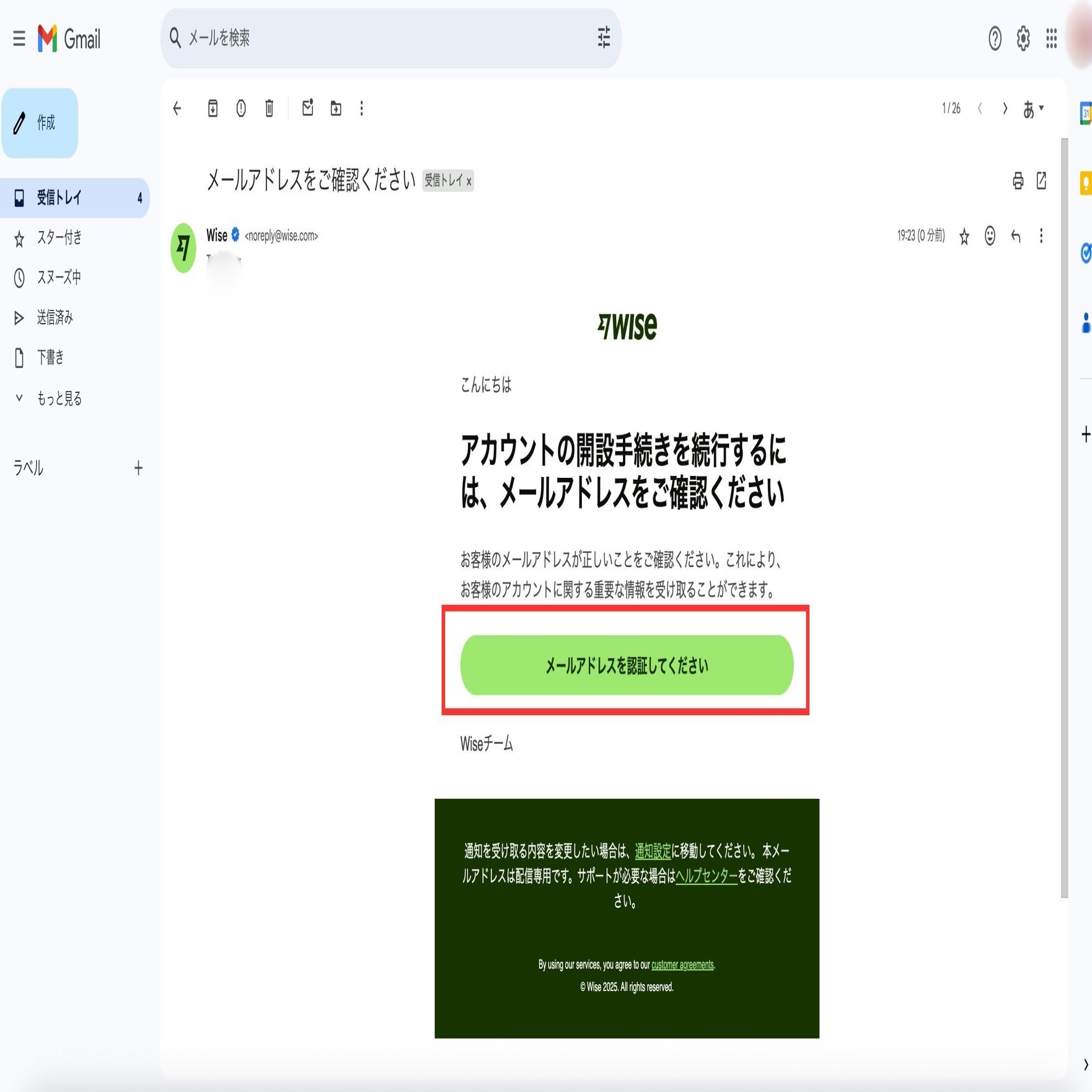Click メールアドレスを認証してください button
The image size is (1092, 1092).
point(627,665)
